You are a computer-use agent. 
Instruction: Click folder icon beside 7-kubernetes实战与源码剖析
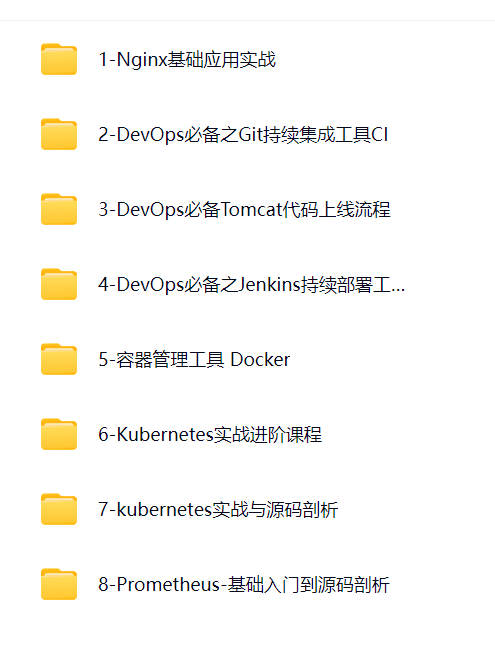click(x=59, y=509)
